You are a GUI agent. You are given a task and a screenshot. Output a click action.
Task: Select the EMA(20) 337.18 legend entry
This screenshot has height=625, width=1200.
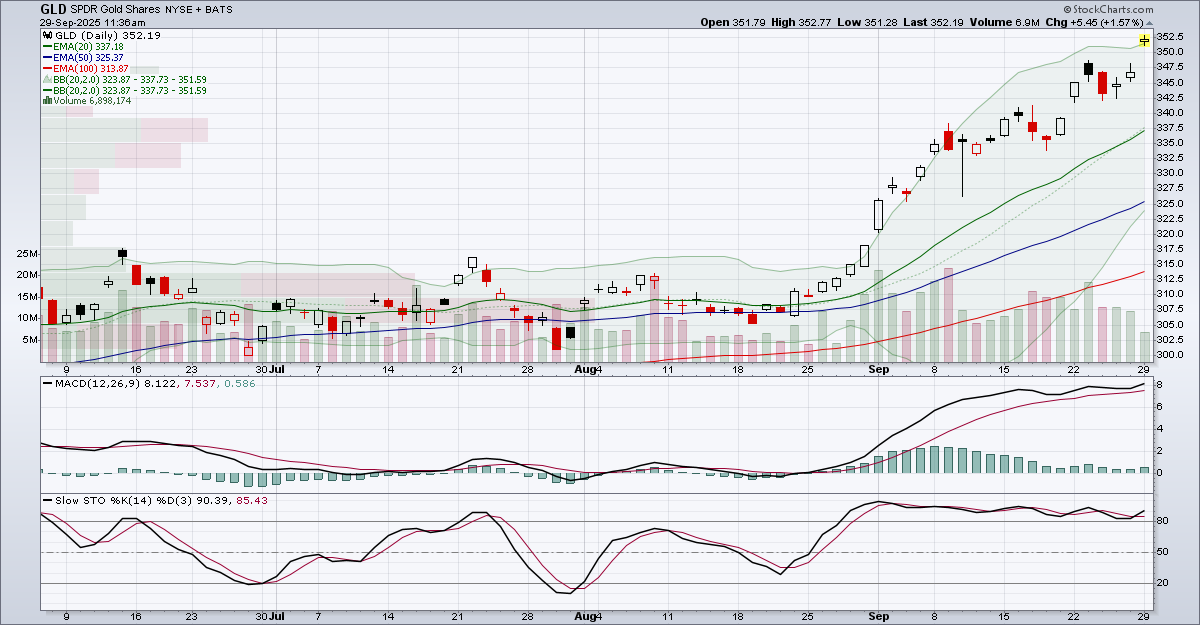point(87,46)
